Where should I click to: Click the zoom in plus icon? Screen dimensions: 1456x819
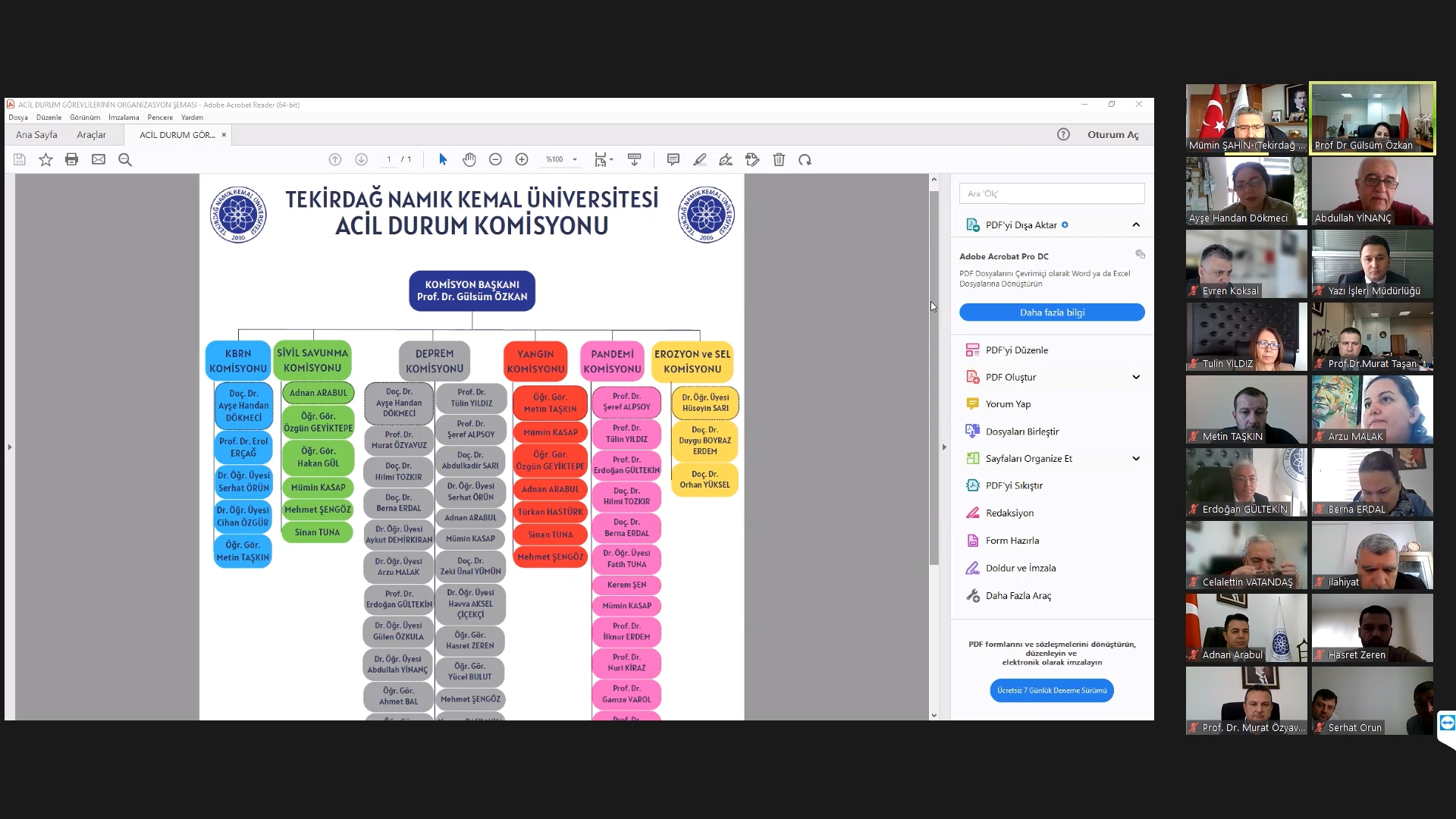(522, 159)
